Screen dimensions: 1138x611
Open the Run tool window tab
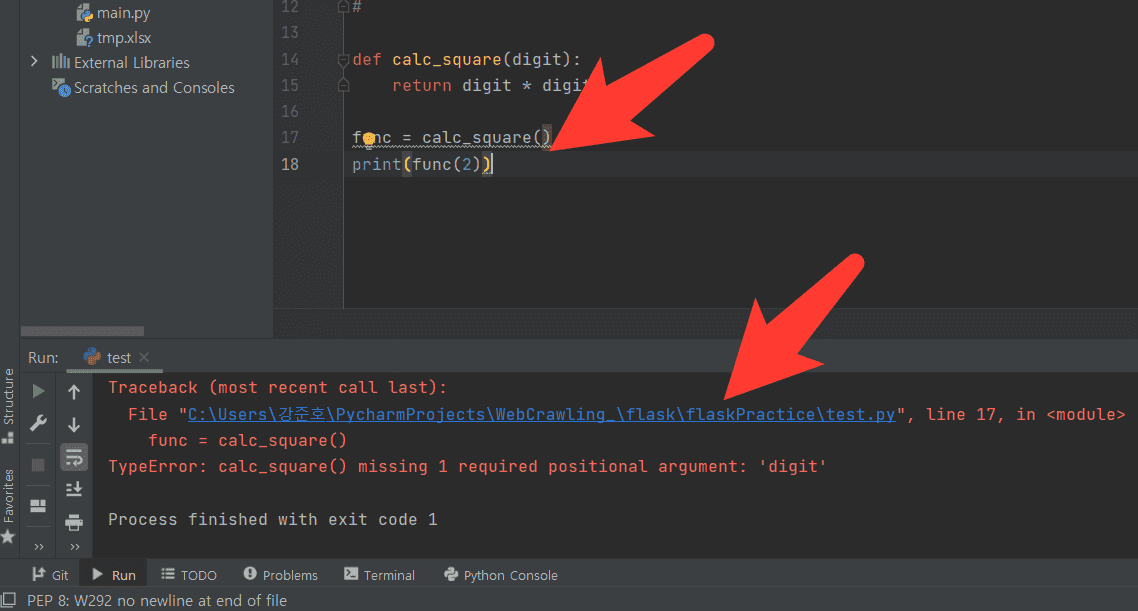click(x=114, y=575)
